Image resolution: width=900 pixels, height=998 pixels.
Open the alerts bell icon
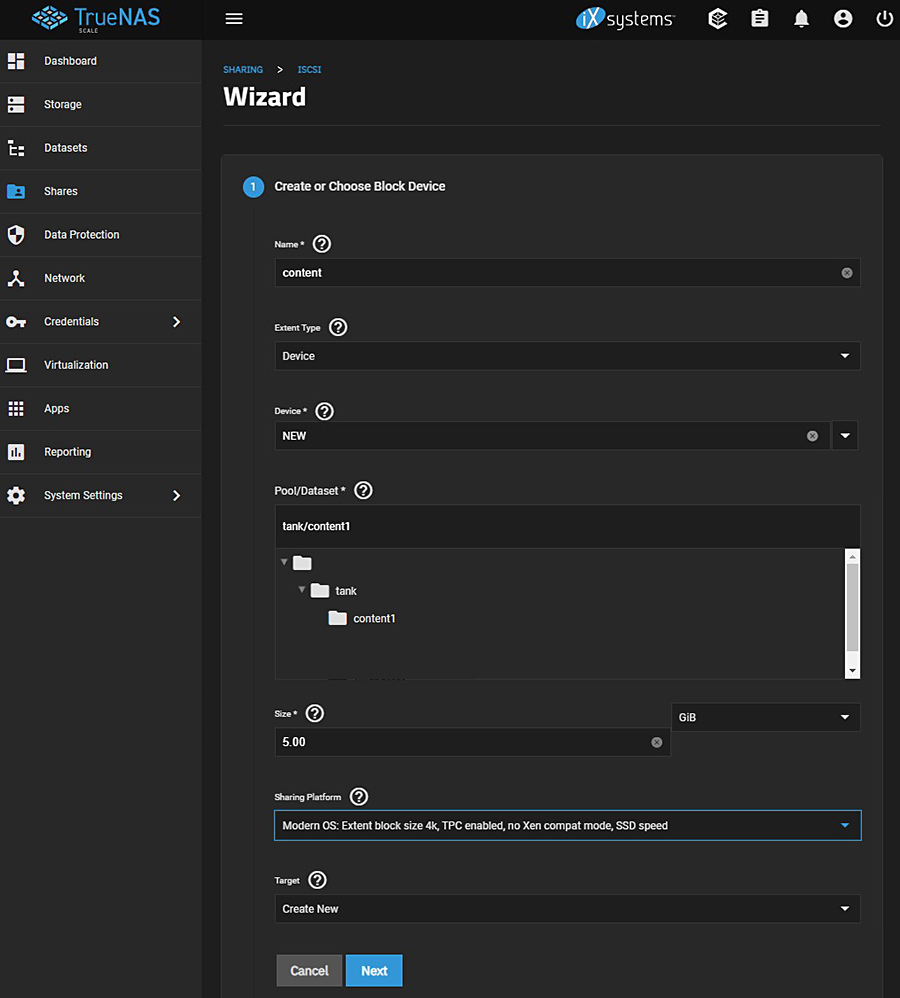pyautogui.click(x=801, y=19)
